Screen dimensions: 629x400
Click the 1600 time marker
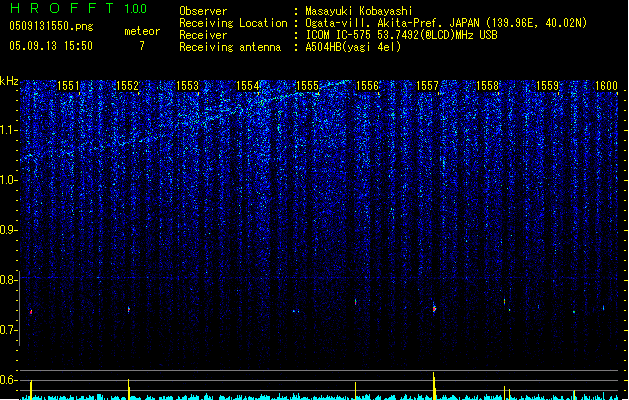(606, 85)
